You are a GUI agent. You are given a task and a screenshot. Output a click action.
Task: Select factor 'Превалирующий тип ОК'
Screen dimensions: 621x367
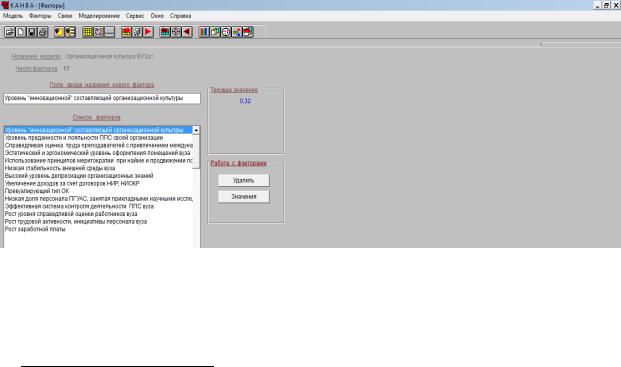click(x=98, y=191)
